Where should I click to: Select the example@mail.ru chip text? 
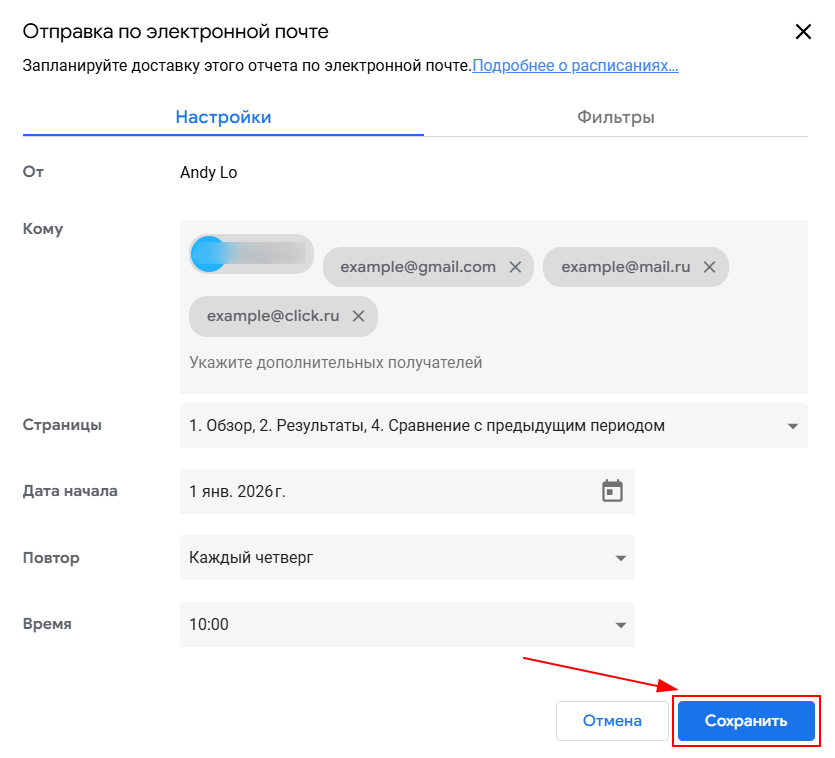pyautogui.click(x=626, y=267)
